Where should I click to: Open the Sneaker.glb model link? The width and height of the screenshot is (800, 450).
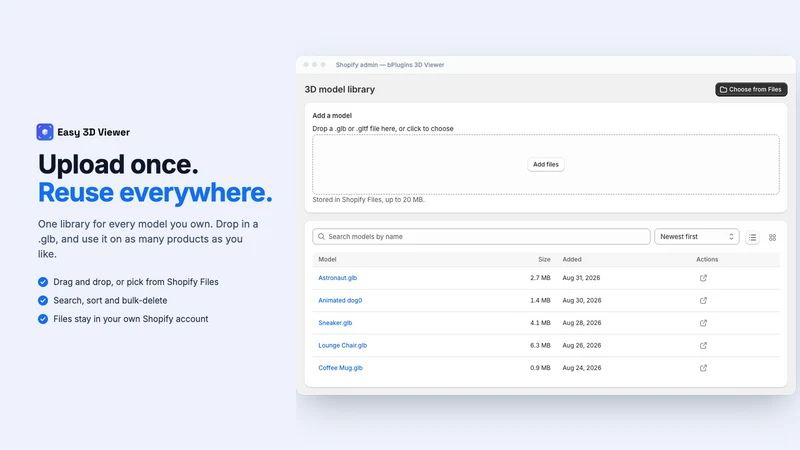tap(335, 323)
